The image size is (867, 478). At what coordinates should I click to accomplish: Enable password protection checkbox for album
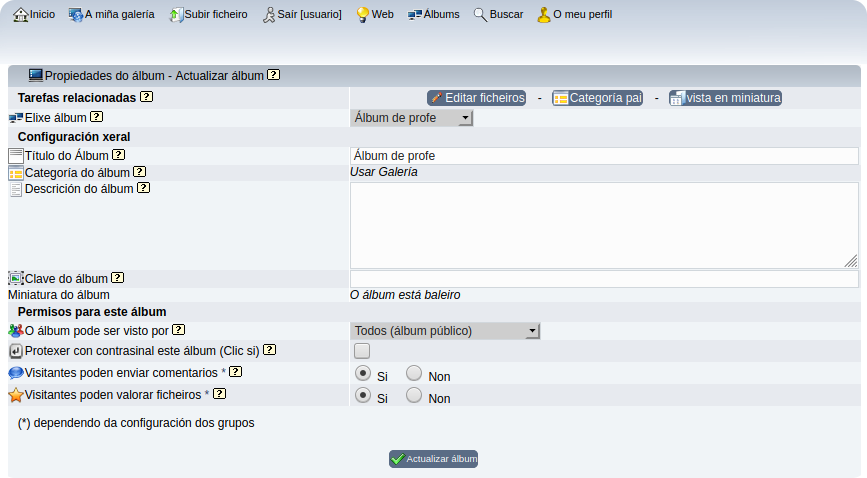tap(362, 350)
